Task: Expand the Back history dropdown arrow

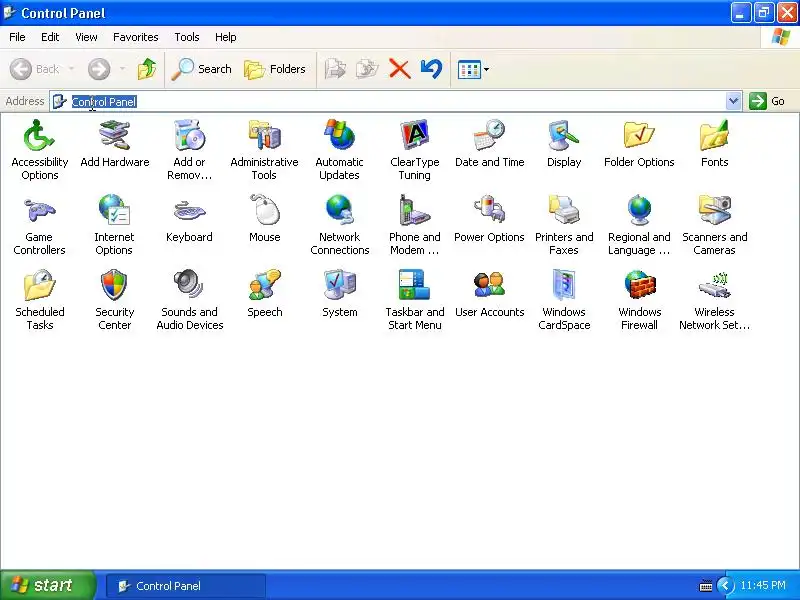Action: point(71,69)
